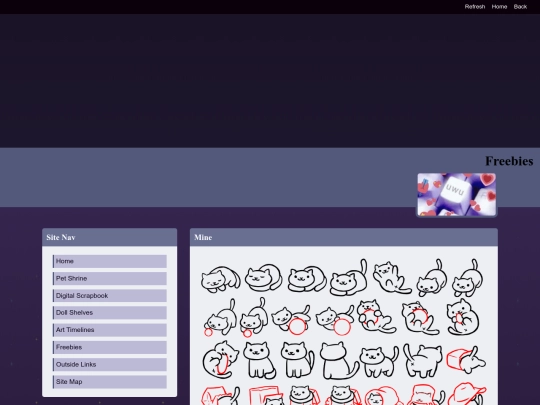Select the standing cat with curled tail, third row
Screen dimensions: 540x405
(379, 362)
